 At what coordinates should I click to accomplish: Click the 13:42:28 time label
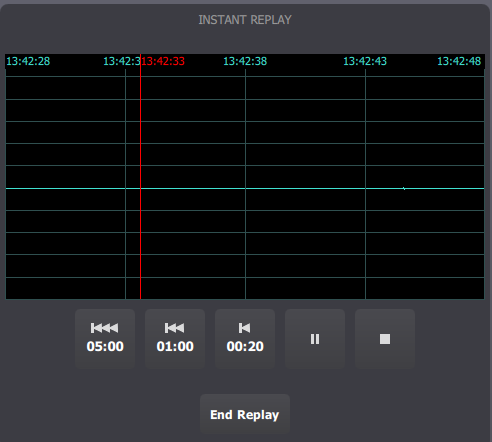tap(28, 61)
